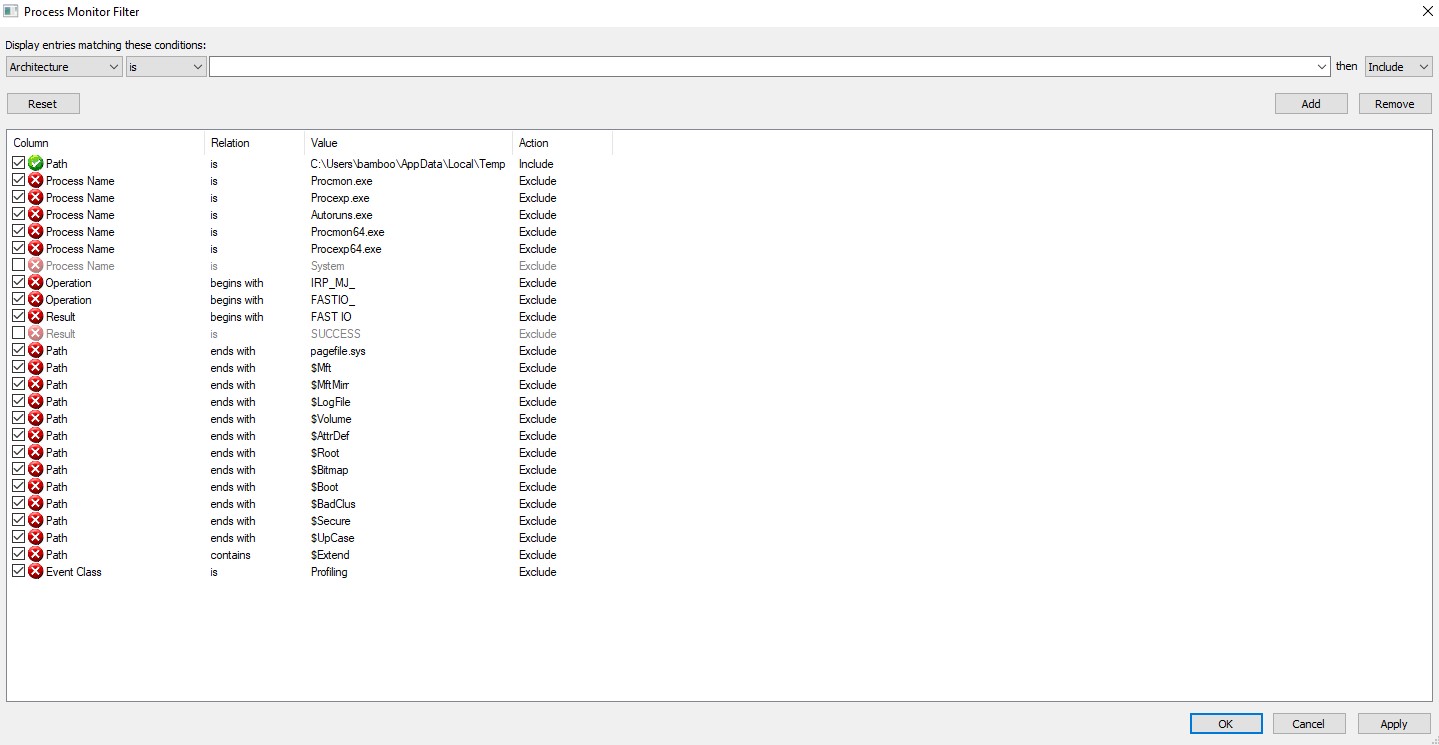Click the exclude icon on the Procmon64.exe row
This screenshot has width=1439, height=745.
(x=36, y=231)
